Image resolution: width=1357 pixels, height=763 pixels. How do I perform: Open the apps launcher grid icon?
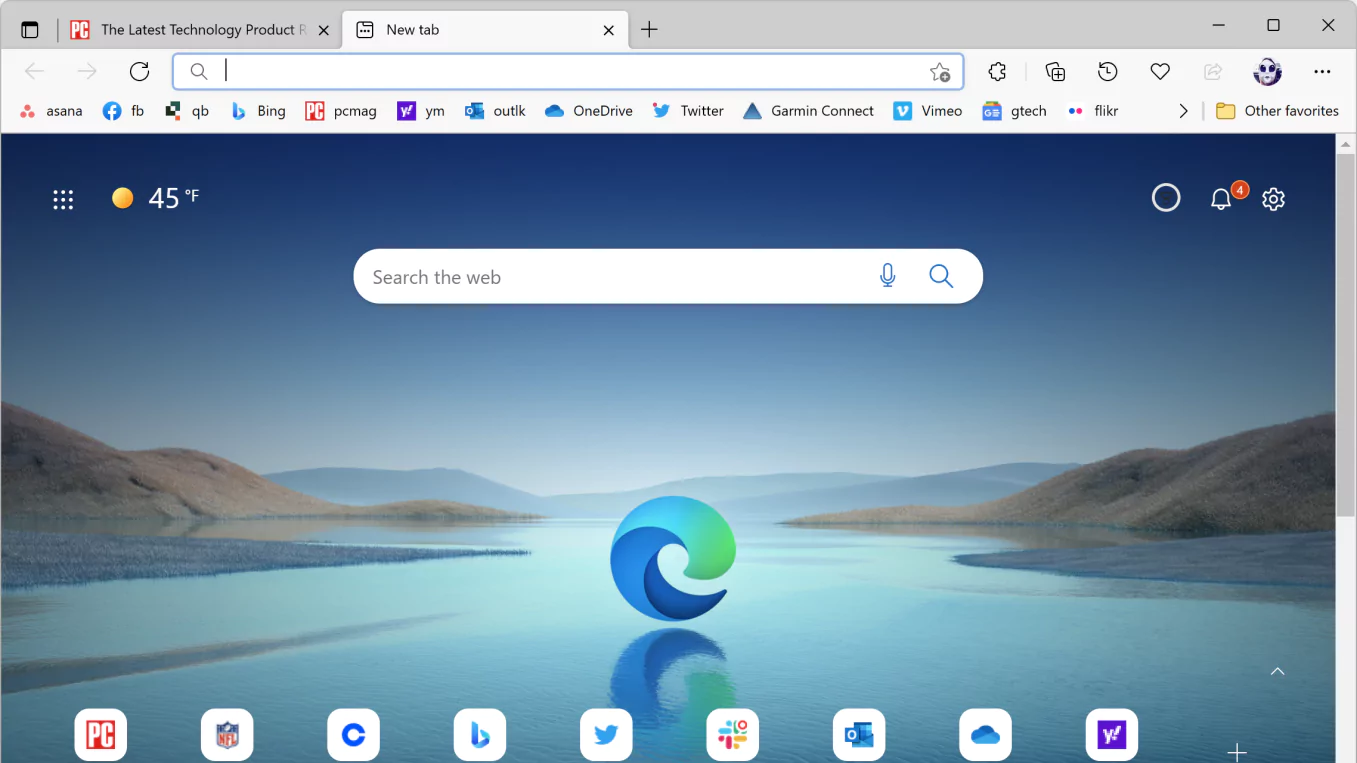click(x=63, y=199)
